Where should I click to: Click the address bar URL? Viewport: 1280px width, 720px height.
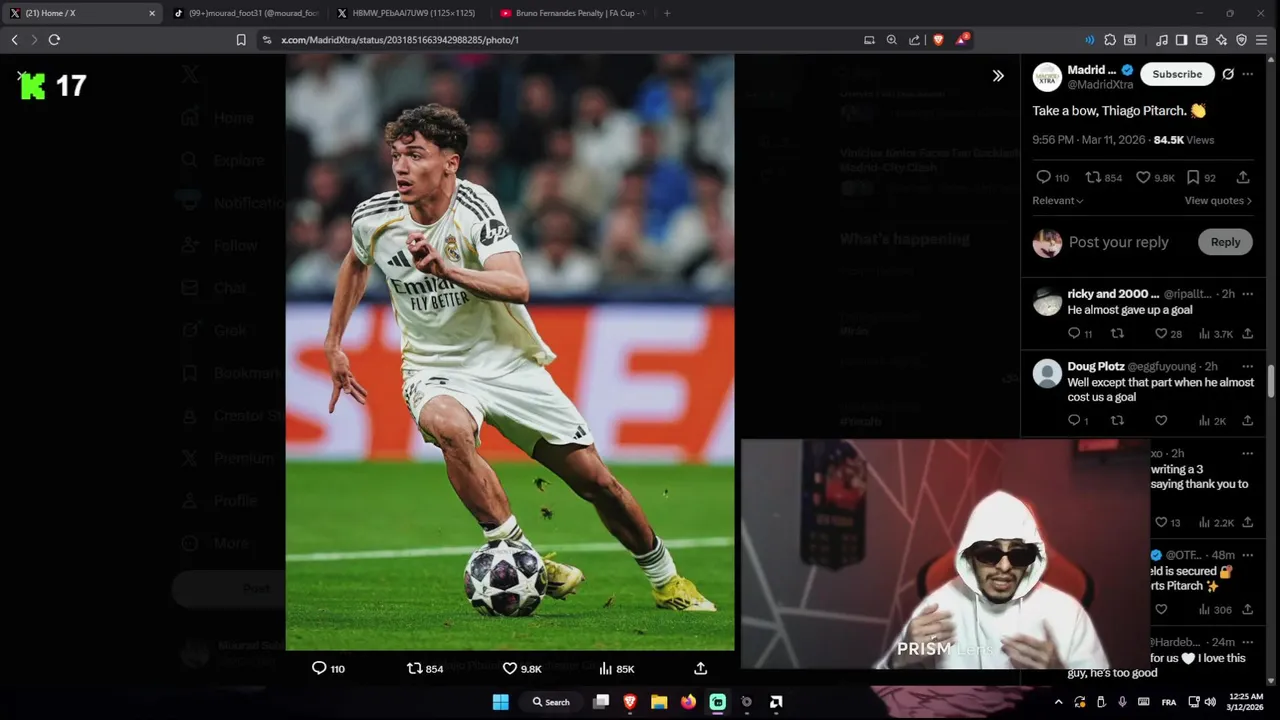[400, 40]
